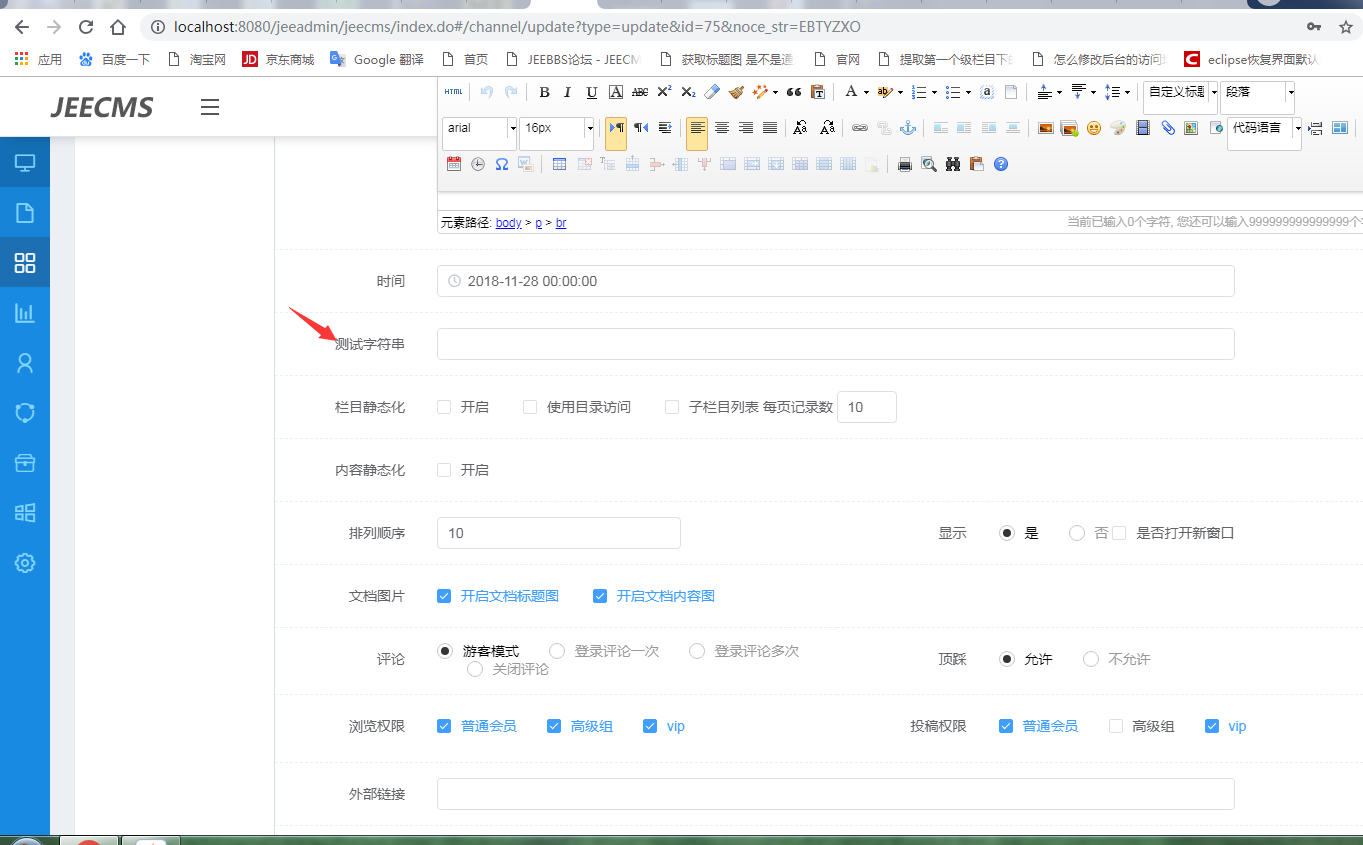Insert a table using the table icon
Viewport: 1363px width, 845px height.
pos(559,164)
